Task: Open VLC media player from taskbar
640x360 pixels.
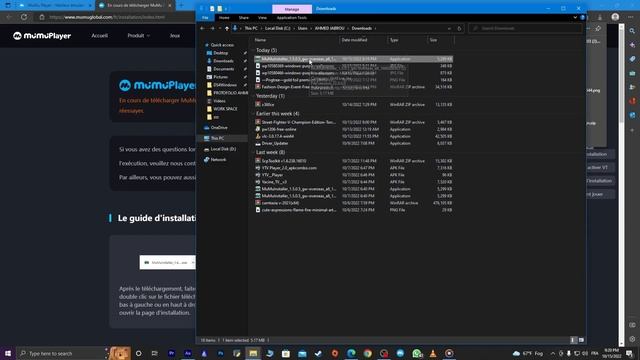Action: coord(433,353)
